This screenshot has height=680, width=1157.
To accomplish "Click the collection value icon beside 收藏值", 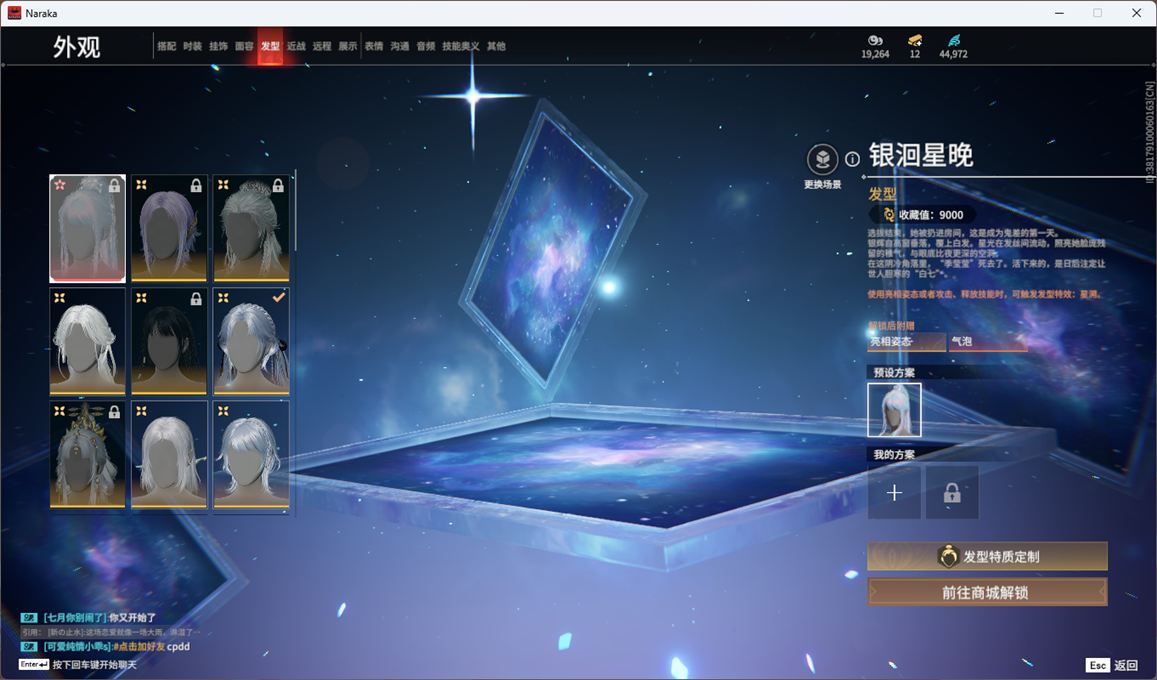I will click(x=889, y=215).
